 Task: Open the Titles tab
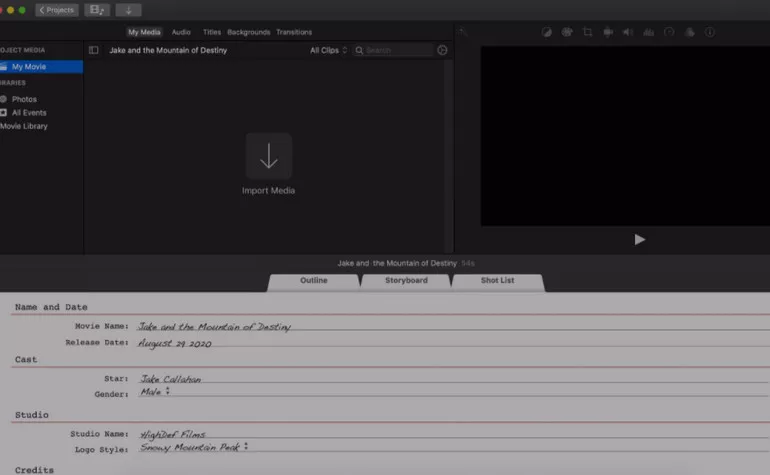pyautogui.click(x=212, y=32)
